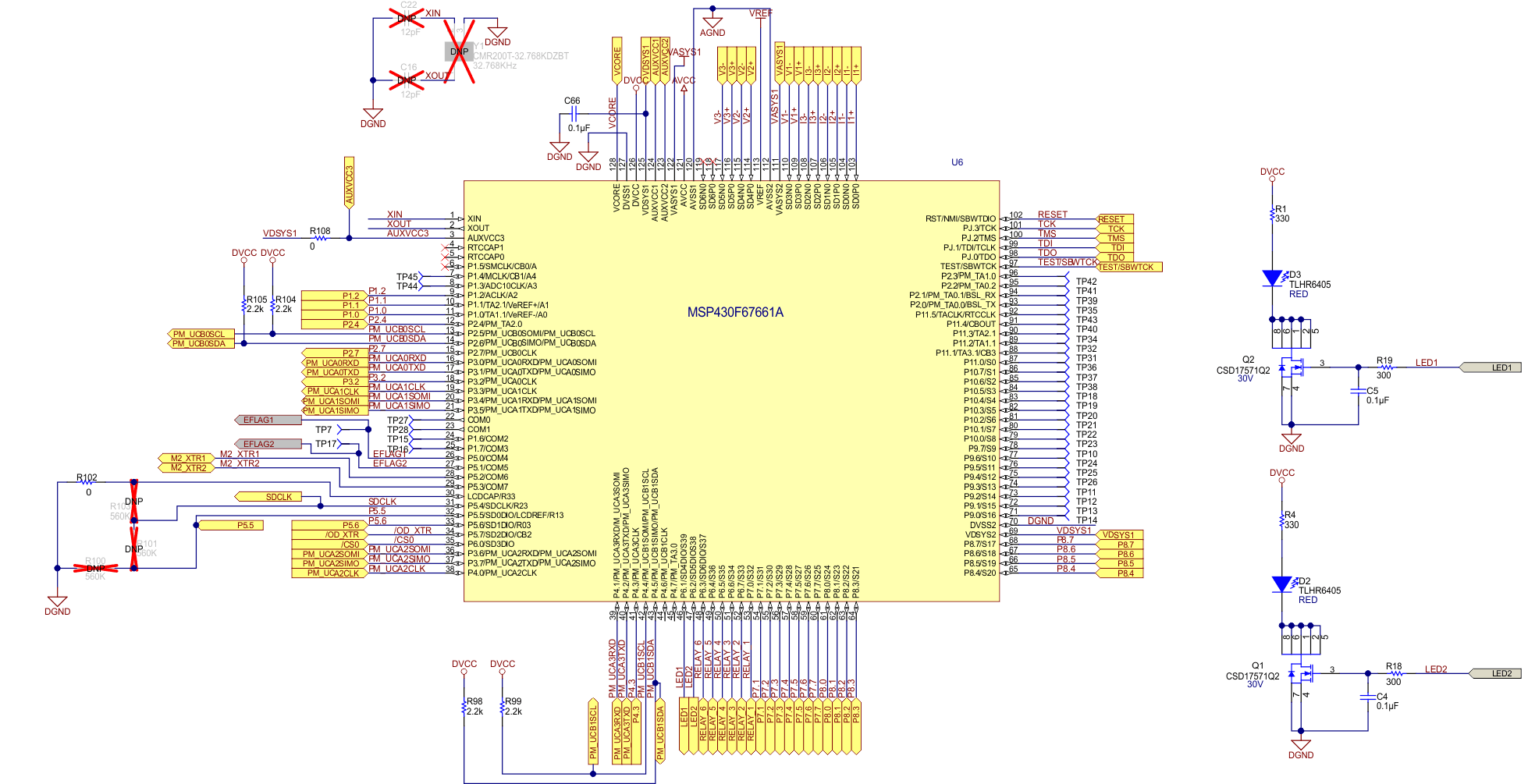Select the D3 red LED symbol
This screenshot has height=784, width=1528.
(1272, 278)
